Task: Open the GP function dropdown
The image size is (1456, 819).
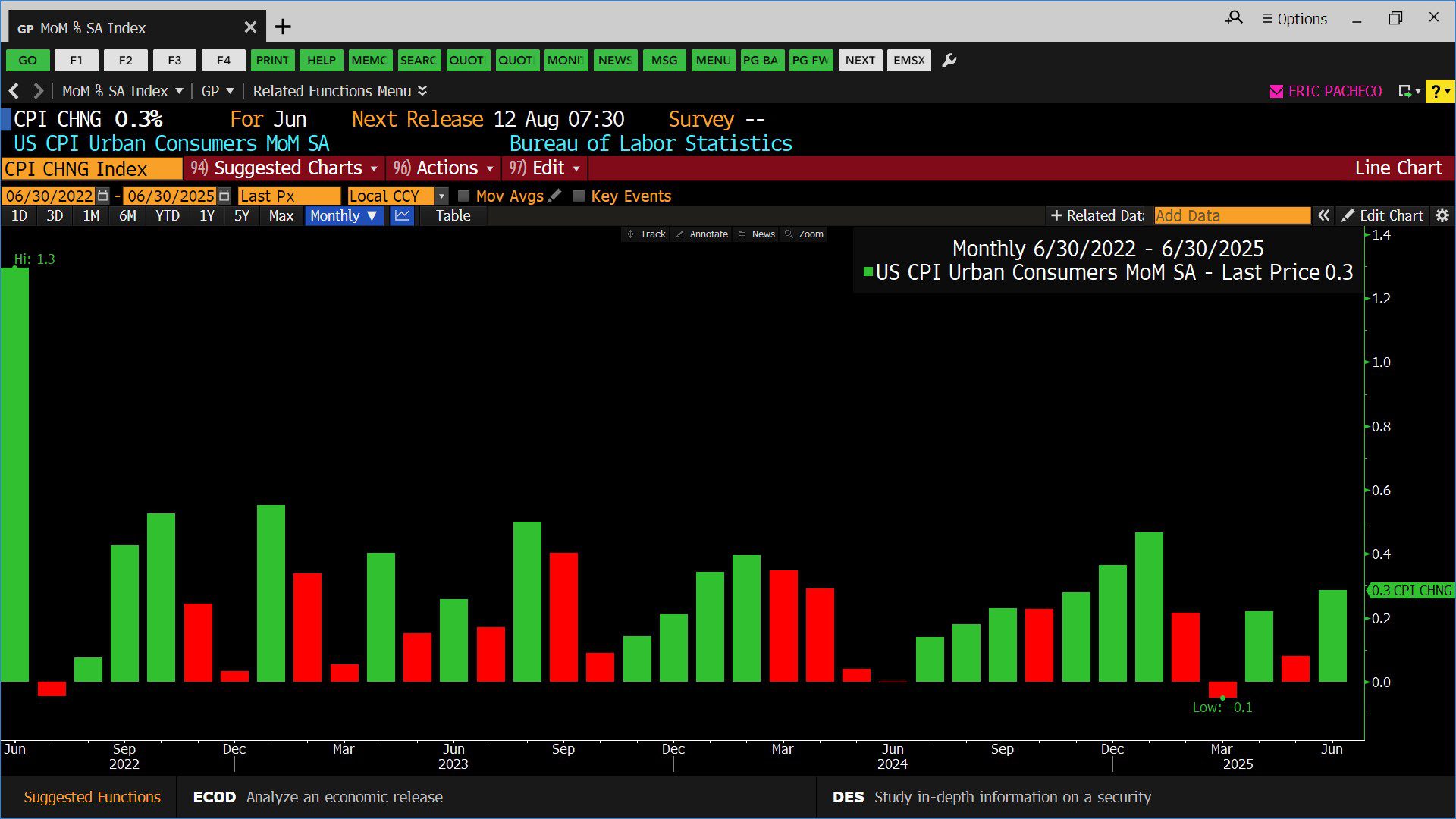Action: (218, 91)
